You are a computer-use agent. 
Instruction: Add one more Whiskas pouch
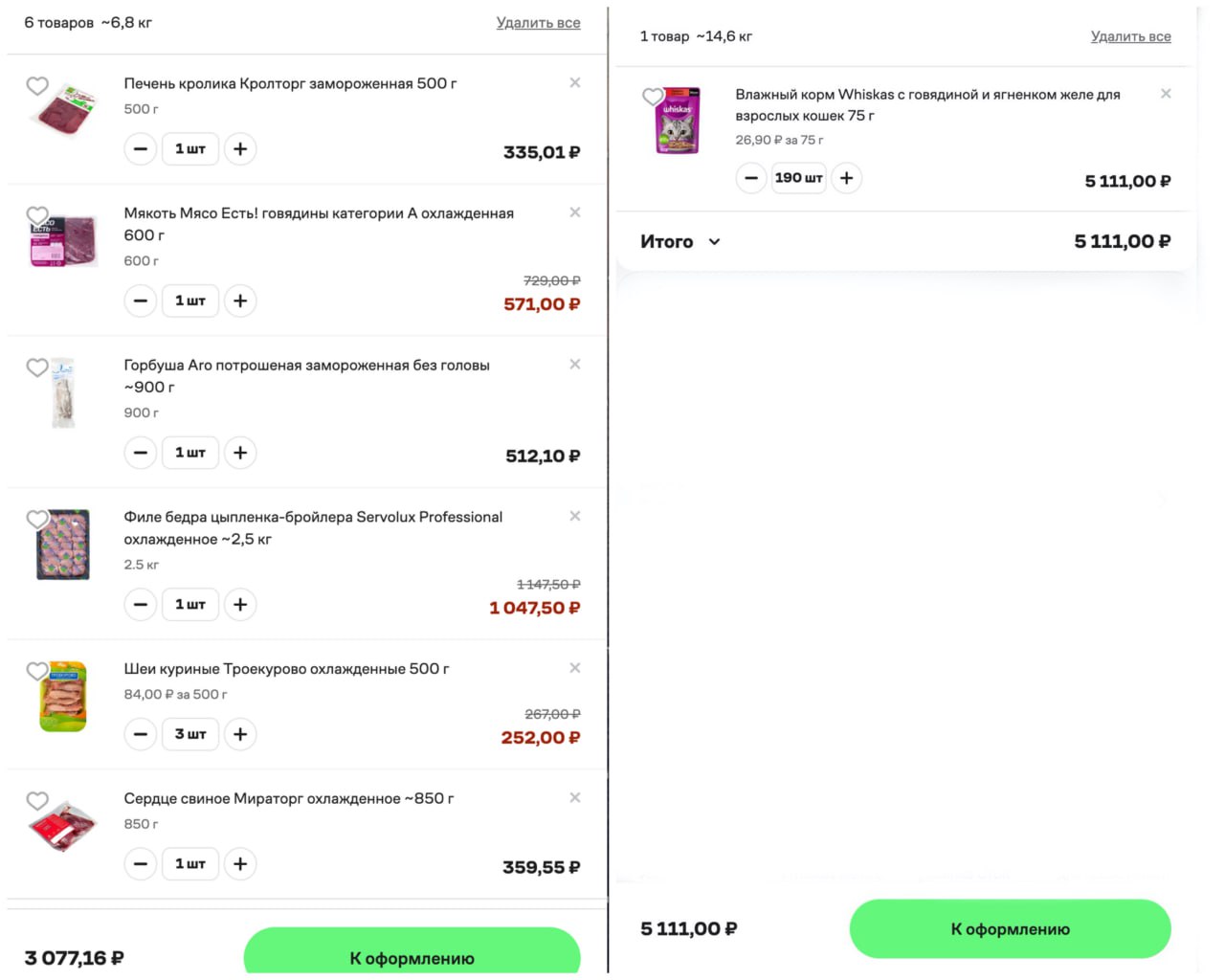[x=846, y=178]
